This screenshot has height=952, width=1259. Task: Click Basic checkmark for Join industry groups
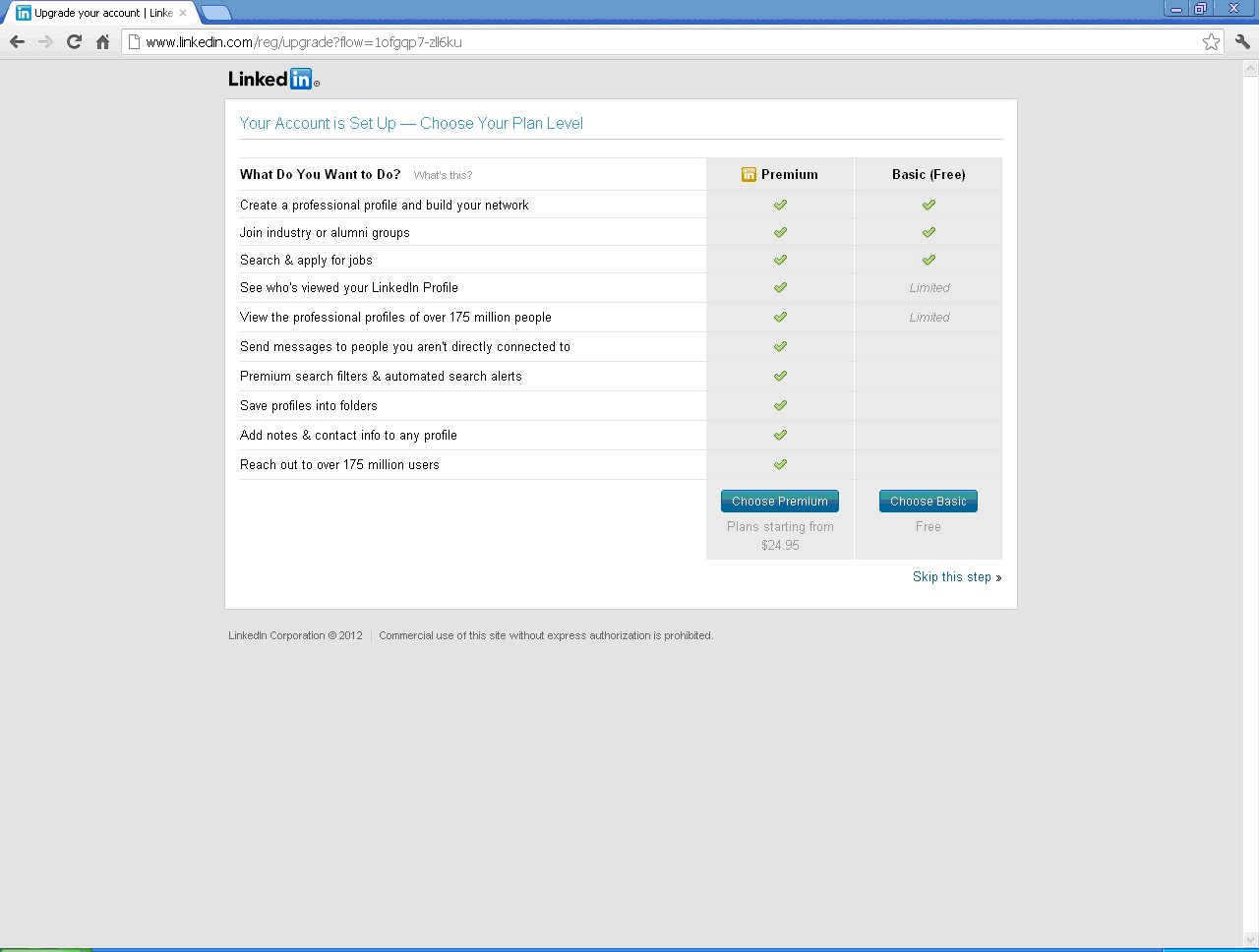pos(929,232)
